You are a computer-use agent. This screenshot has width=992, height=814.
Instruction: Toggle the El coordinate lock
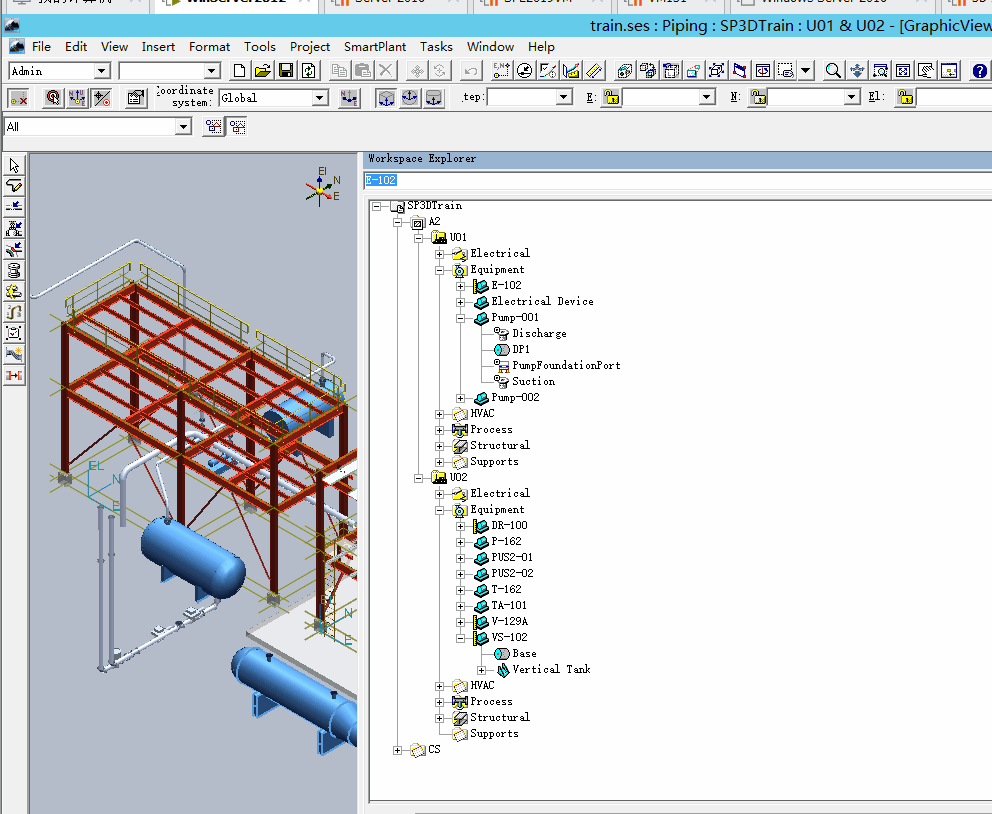coord(905,97)
